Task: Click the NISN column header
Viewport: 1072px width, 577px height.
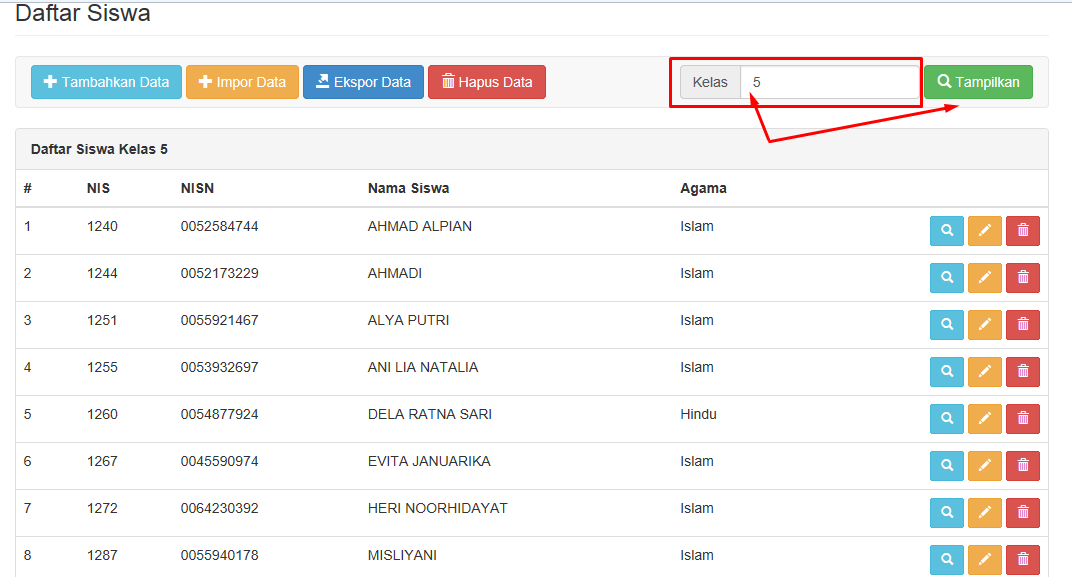Action: point(198,188)
